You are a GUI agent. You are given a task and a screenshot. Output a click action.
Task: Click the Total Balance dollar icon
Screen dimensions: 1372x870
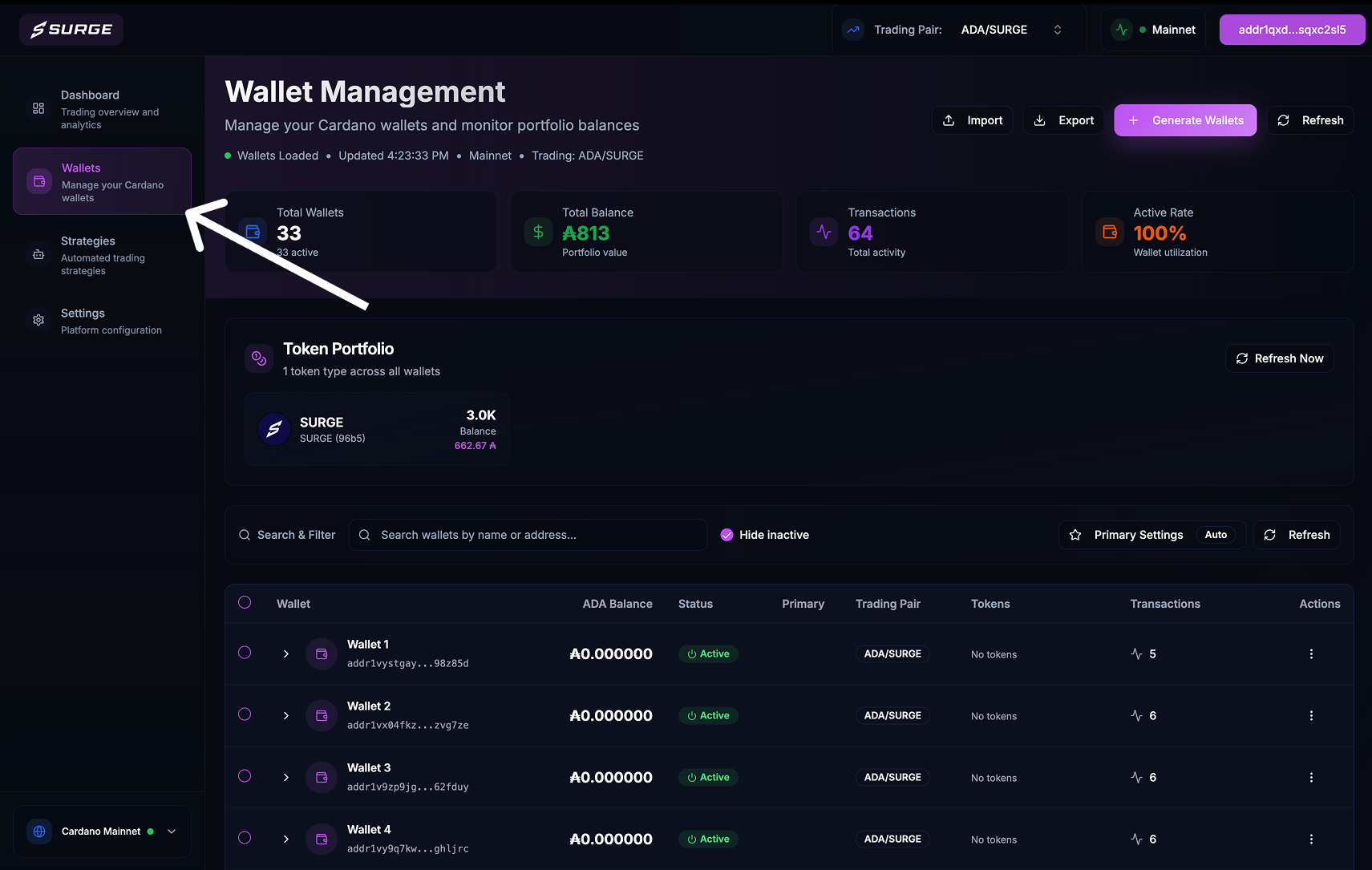pos(538,233)
